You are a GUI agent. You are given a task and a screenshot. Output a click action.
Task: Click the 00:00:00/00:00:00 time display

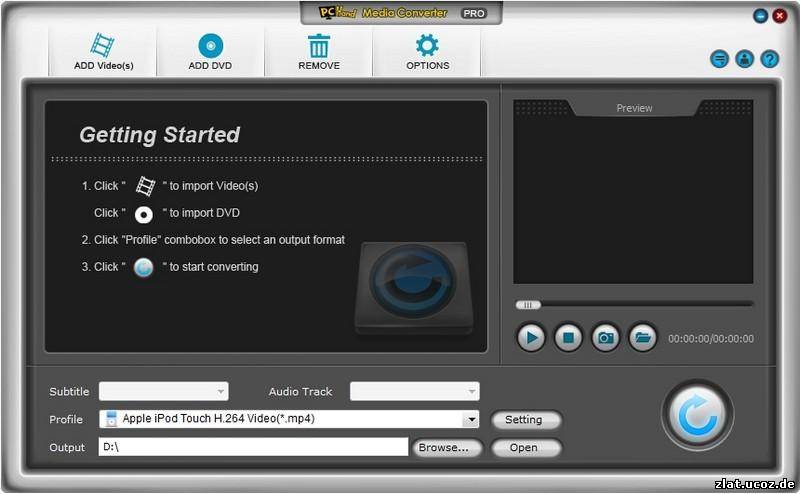click(x=711, y=339)
